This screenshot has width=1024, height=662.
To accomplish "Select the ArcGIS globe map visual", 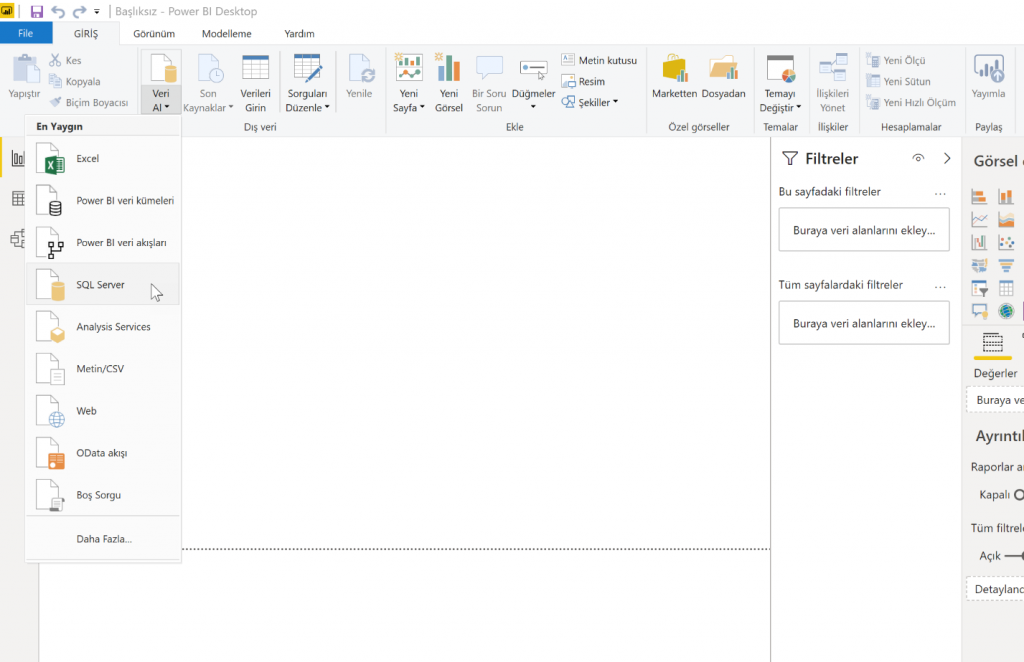I will pyautogui.click(x=1006, y=311).
